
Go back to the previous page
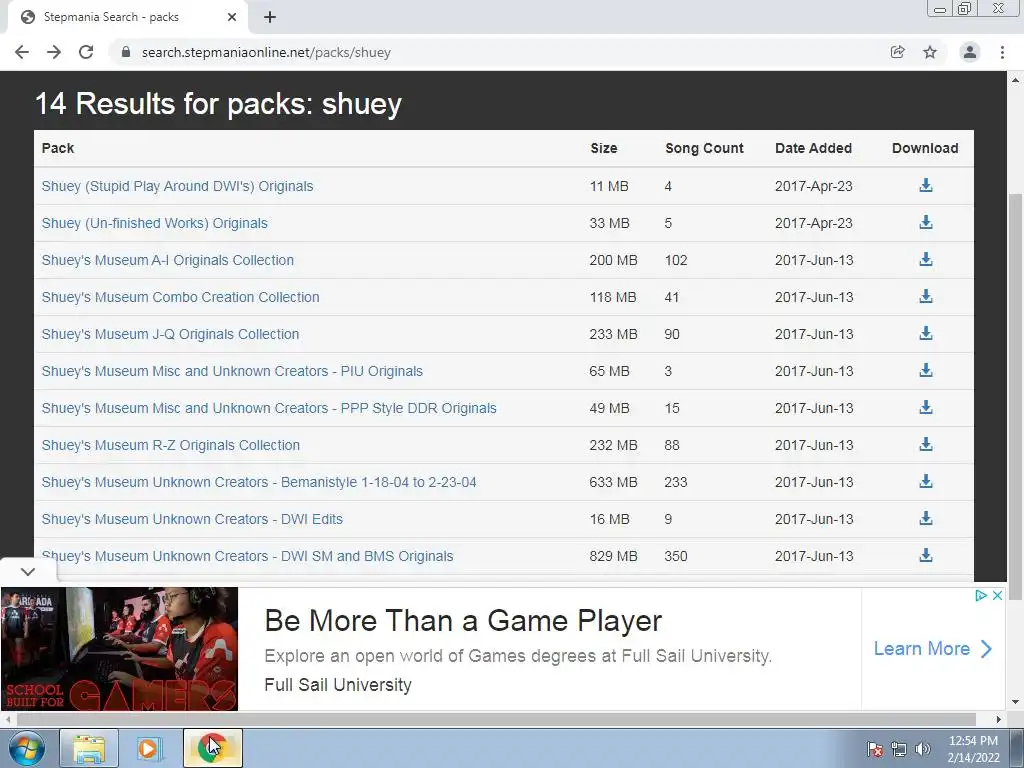22,52
